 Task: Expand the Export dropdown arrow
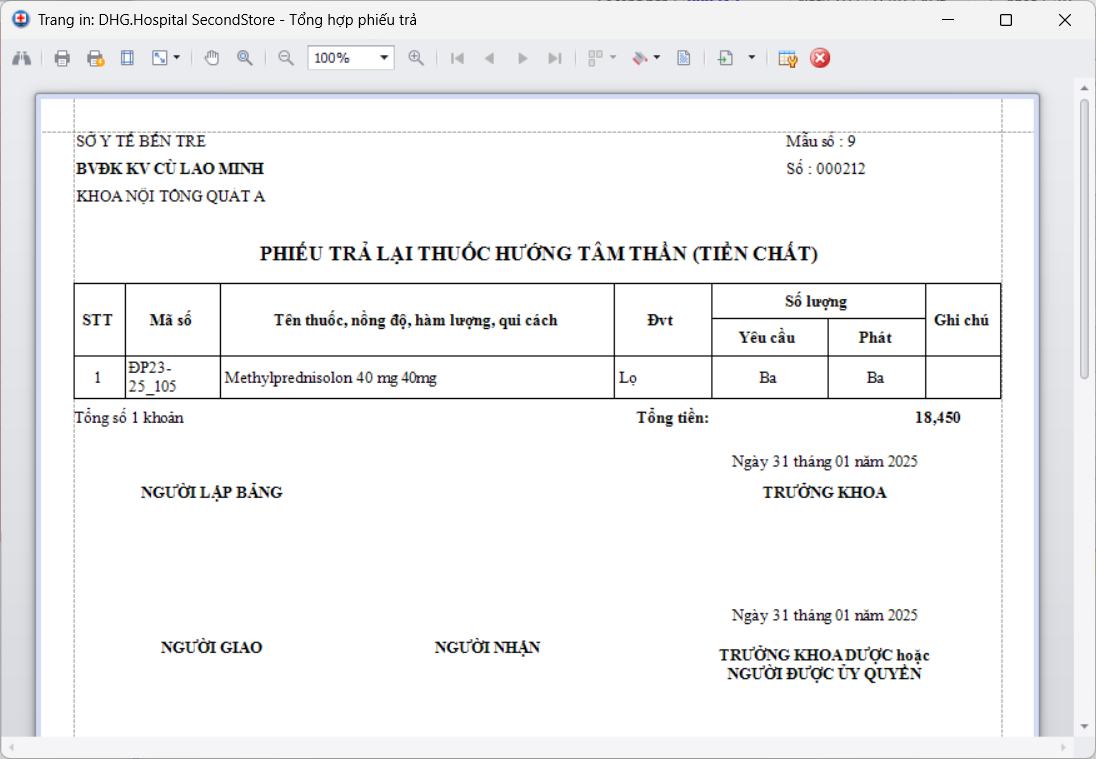[752, 58]
